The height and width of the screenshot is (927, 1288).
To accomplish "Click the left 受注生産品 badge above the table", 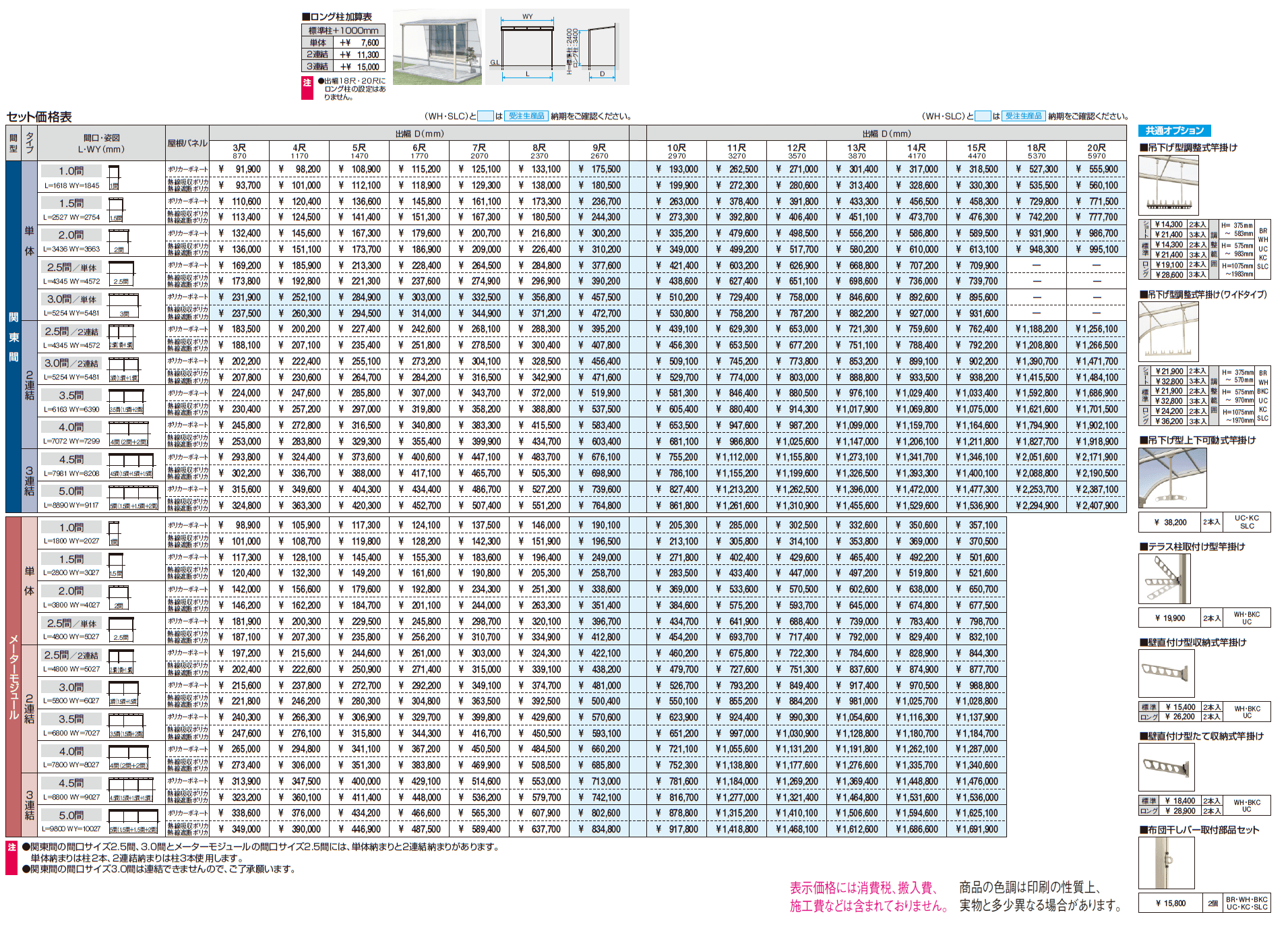I will [x=526, y=116].
